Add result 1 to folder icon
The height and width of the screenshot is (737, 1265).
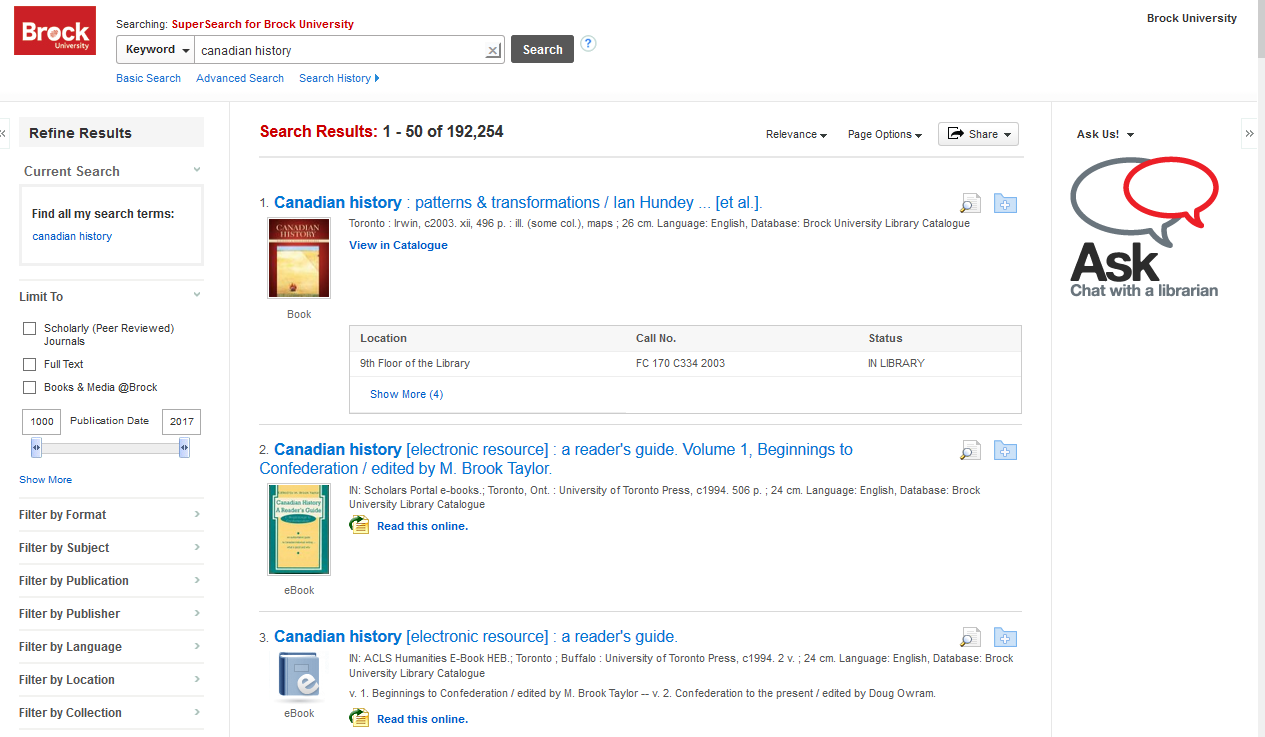pos(1005,204)
